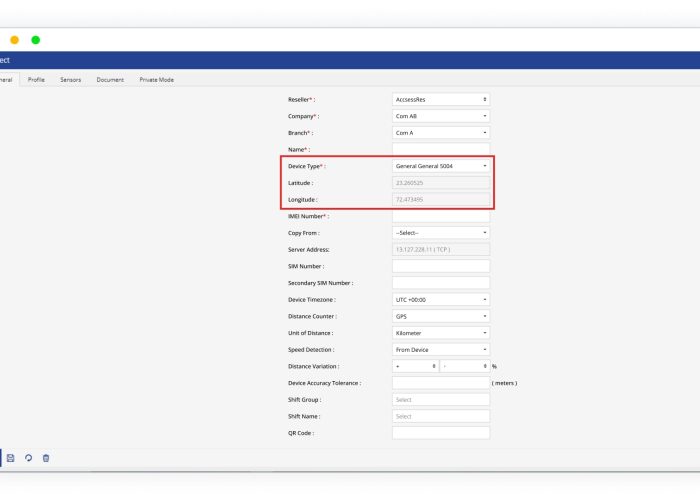Switch to the Profile tab
The height and width of the screenshot is (500, 700).
[36, 79]
